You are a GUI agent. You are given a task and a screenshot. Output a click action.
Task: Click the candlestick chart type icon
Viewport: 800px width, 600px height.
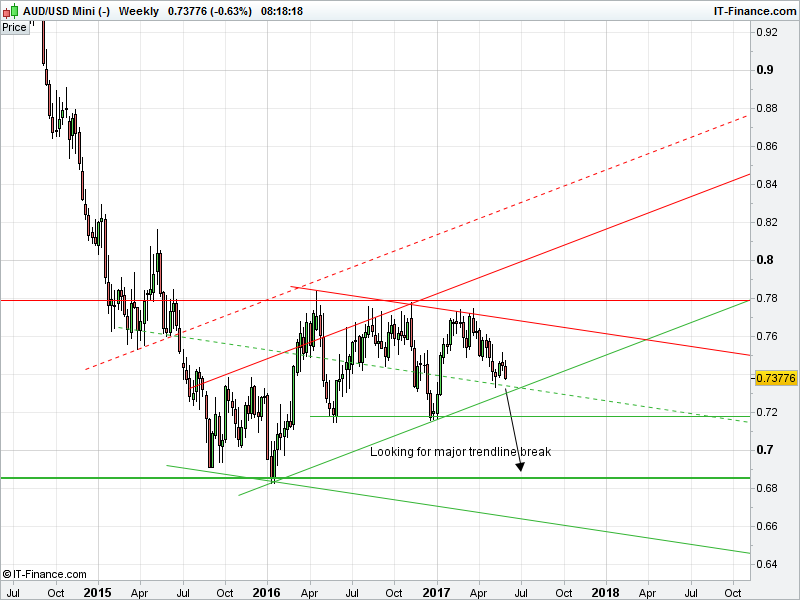point(10,10)
